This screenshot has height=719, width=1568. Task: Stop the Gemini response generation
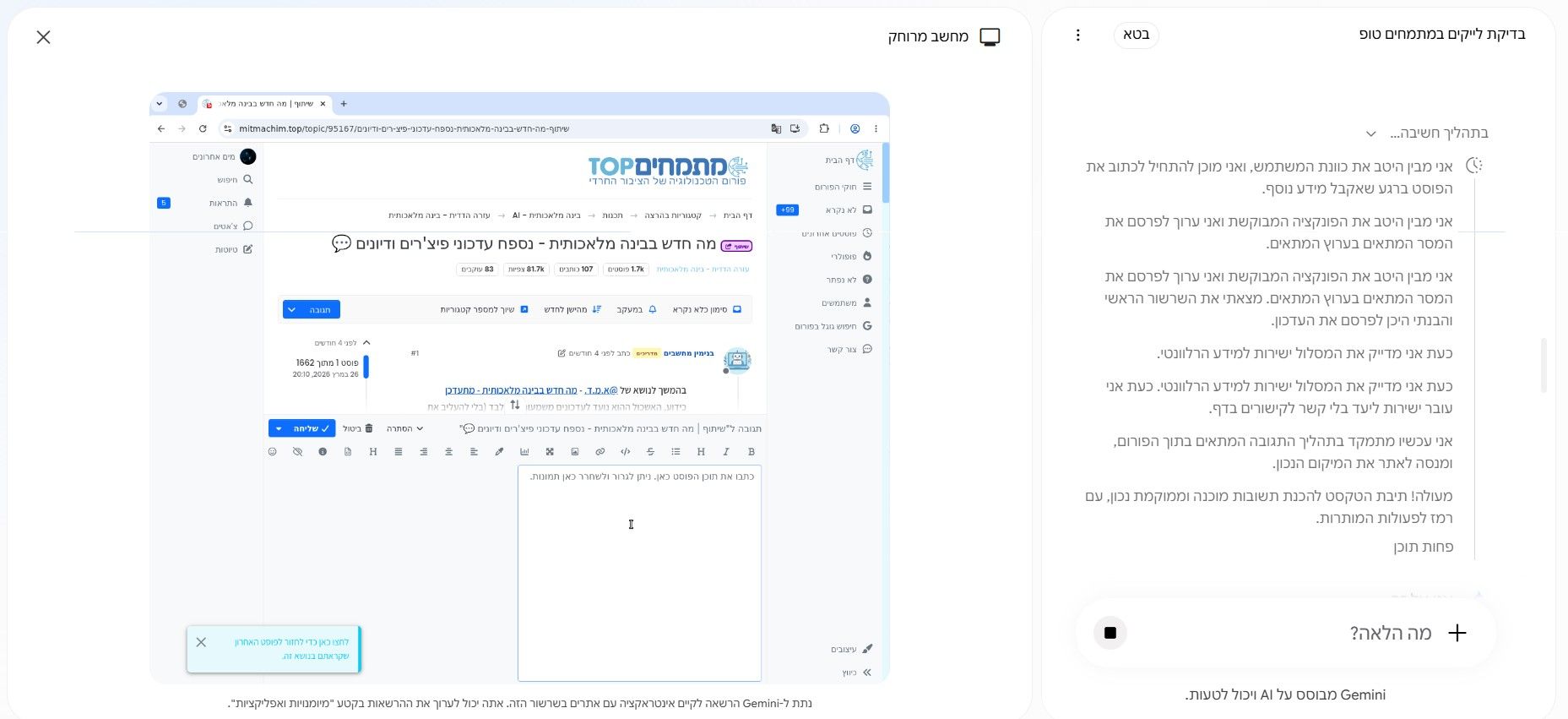point(1110,633)
